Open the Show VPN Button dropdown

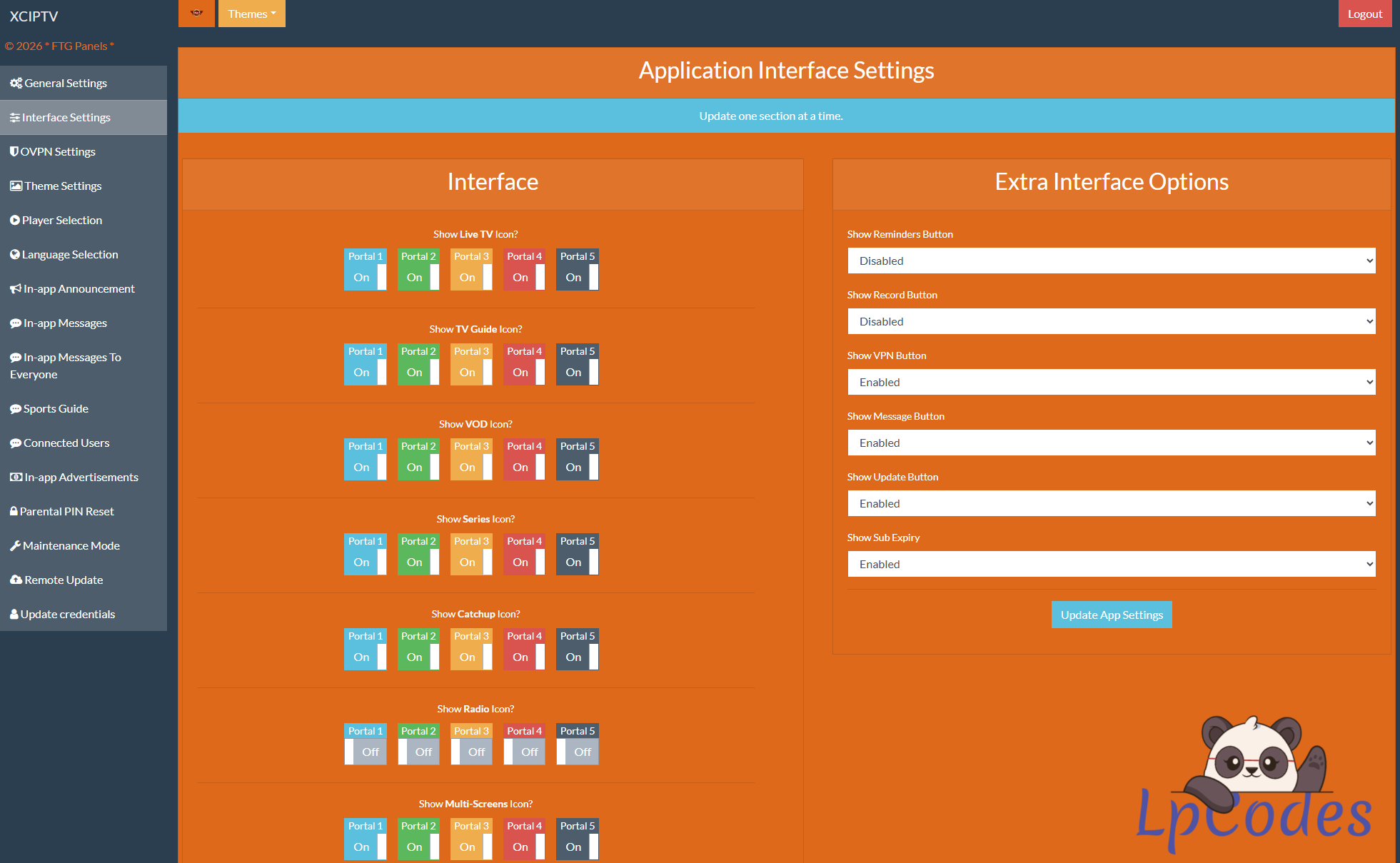(1111, 383)
